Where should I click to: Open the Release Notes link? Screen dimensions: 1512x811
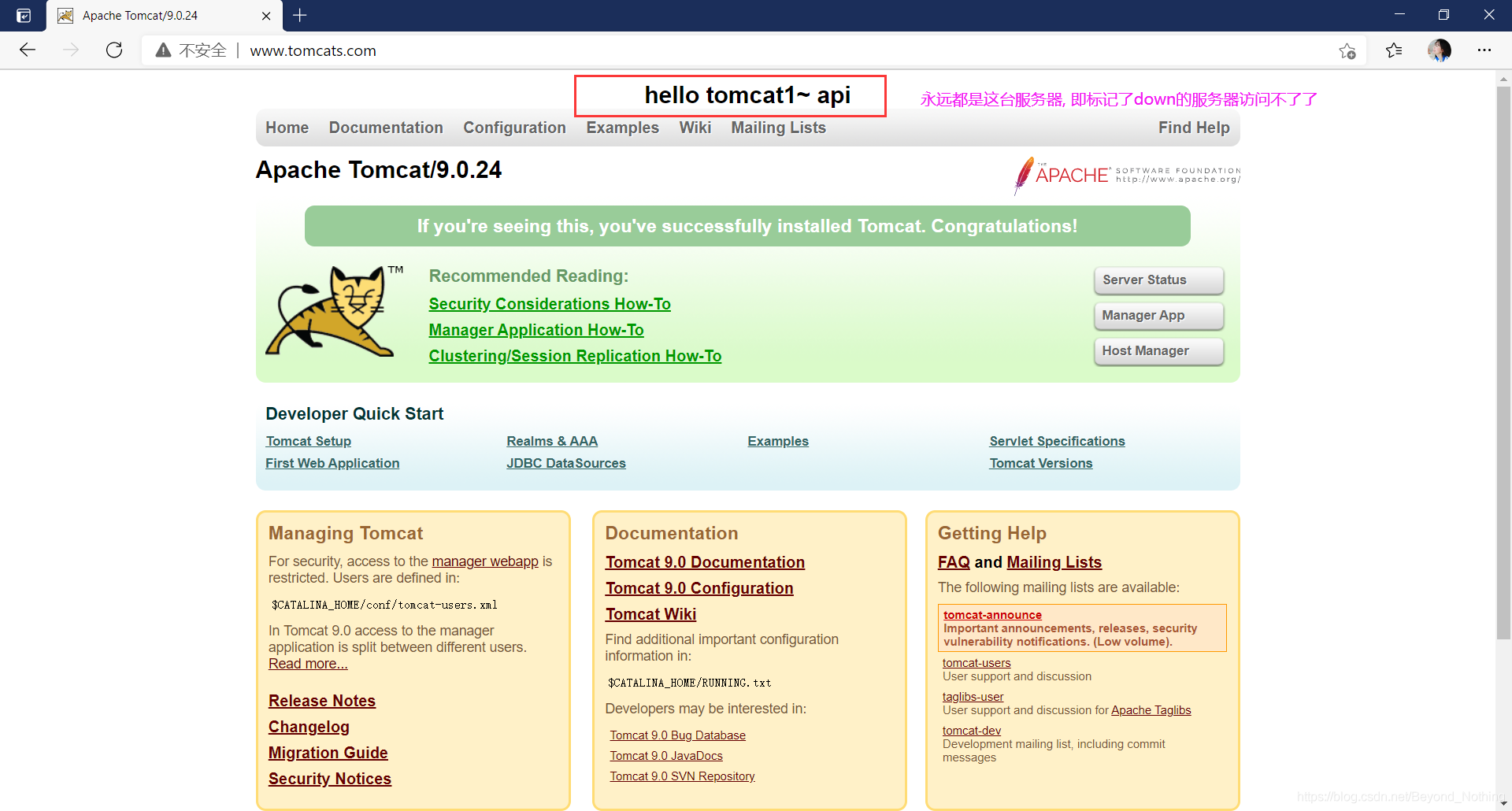point(322,701)
